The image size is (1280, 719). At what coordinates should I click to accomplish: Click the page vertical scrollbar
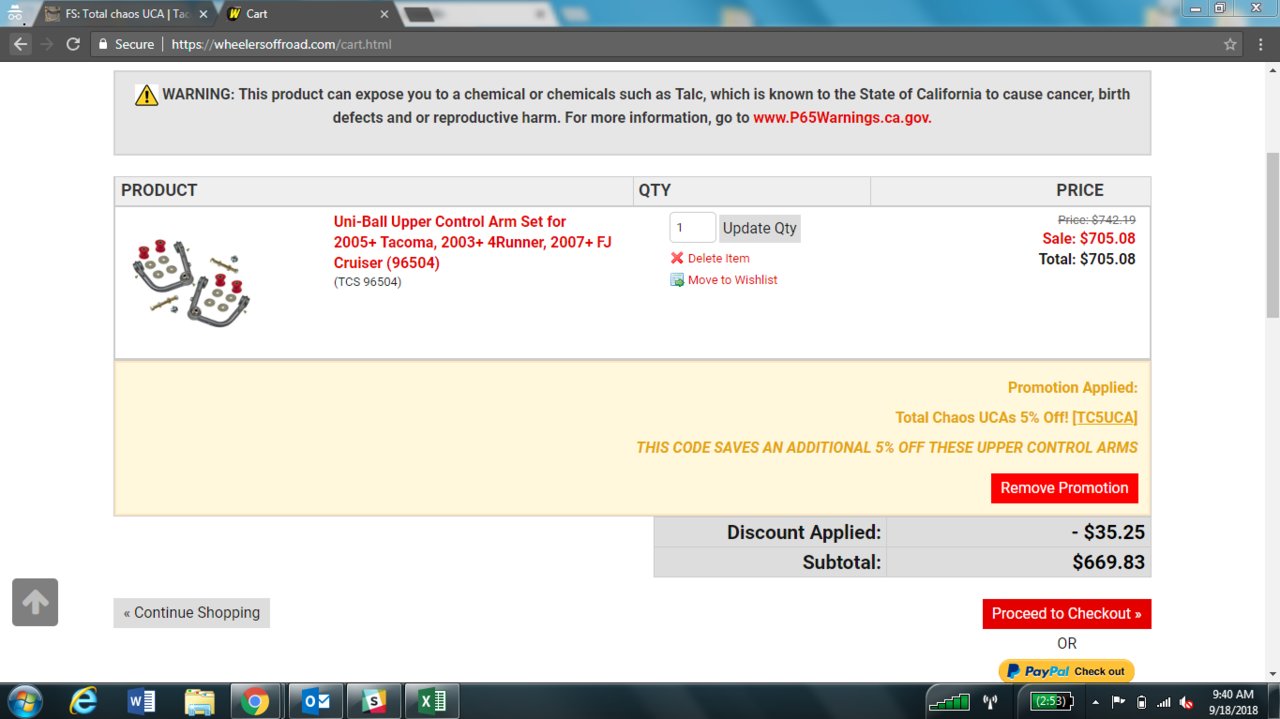[1272, 236]
